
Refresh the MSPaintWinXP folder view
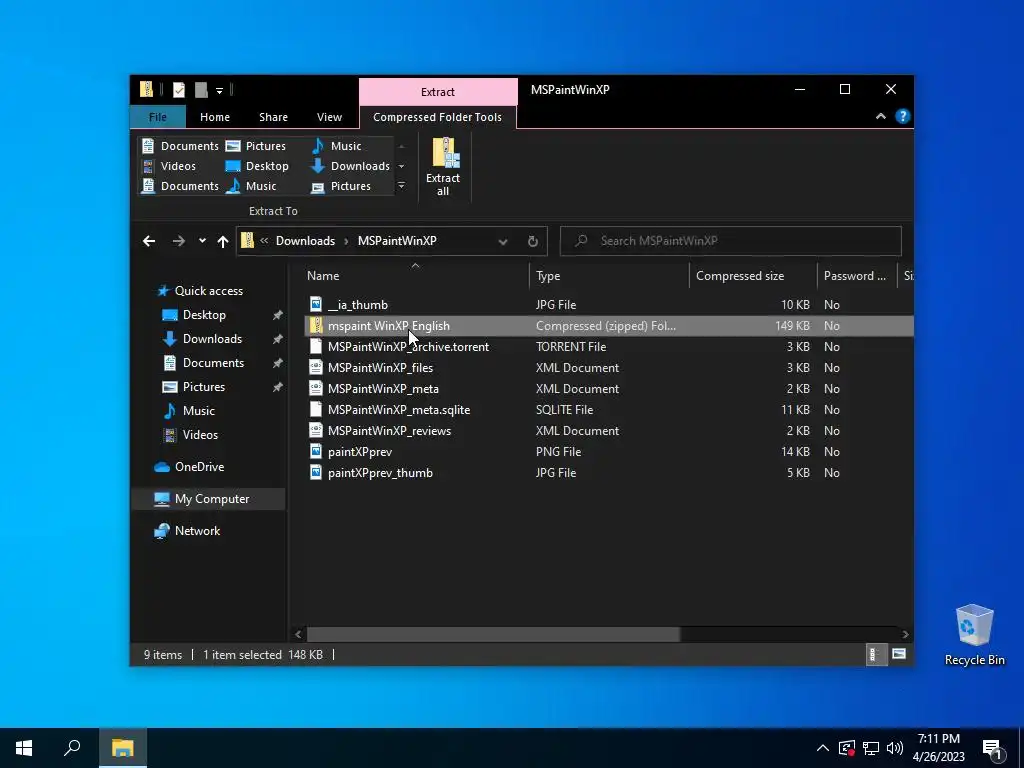coord(533,241)
